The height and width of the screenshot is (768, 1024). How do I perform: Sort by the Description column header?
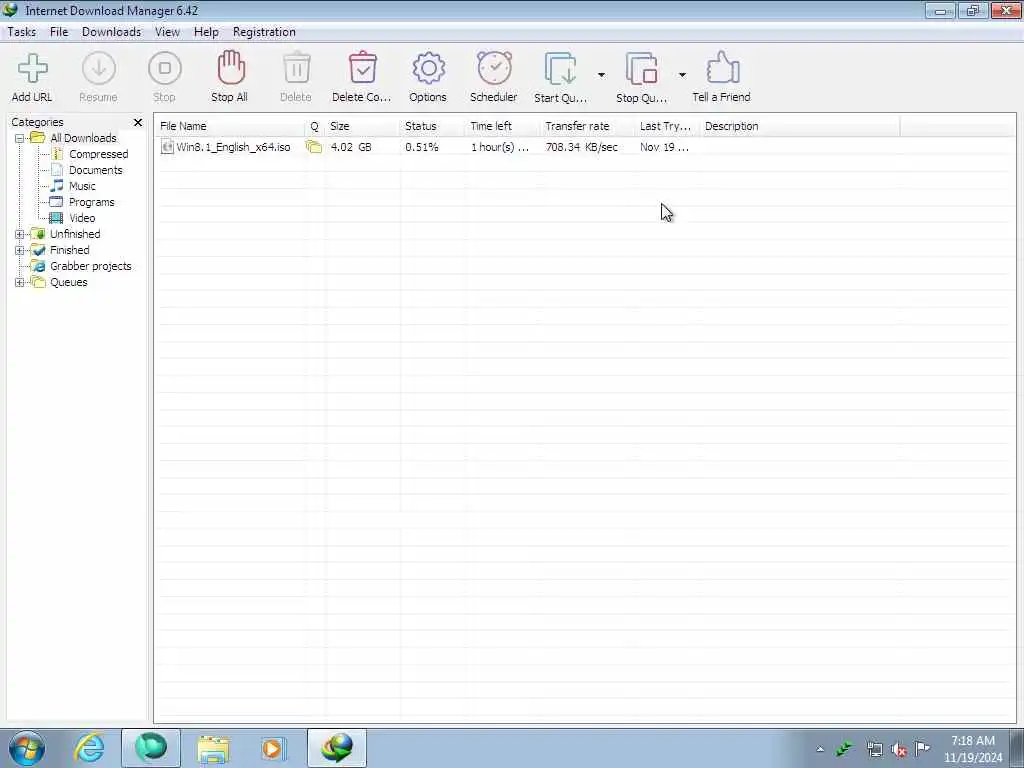click(799, 126)
